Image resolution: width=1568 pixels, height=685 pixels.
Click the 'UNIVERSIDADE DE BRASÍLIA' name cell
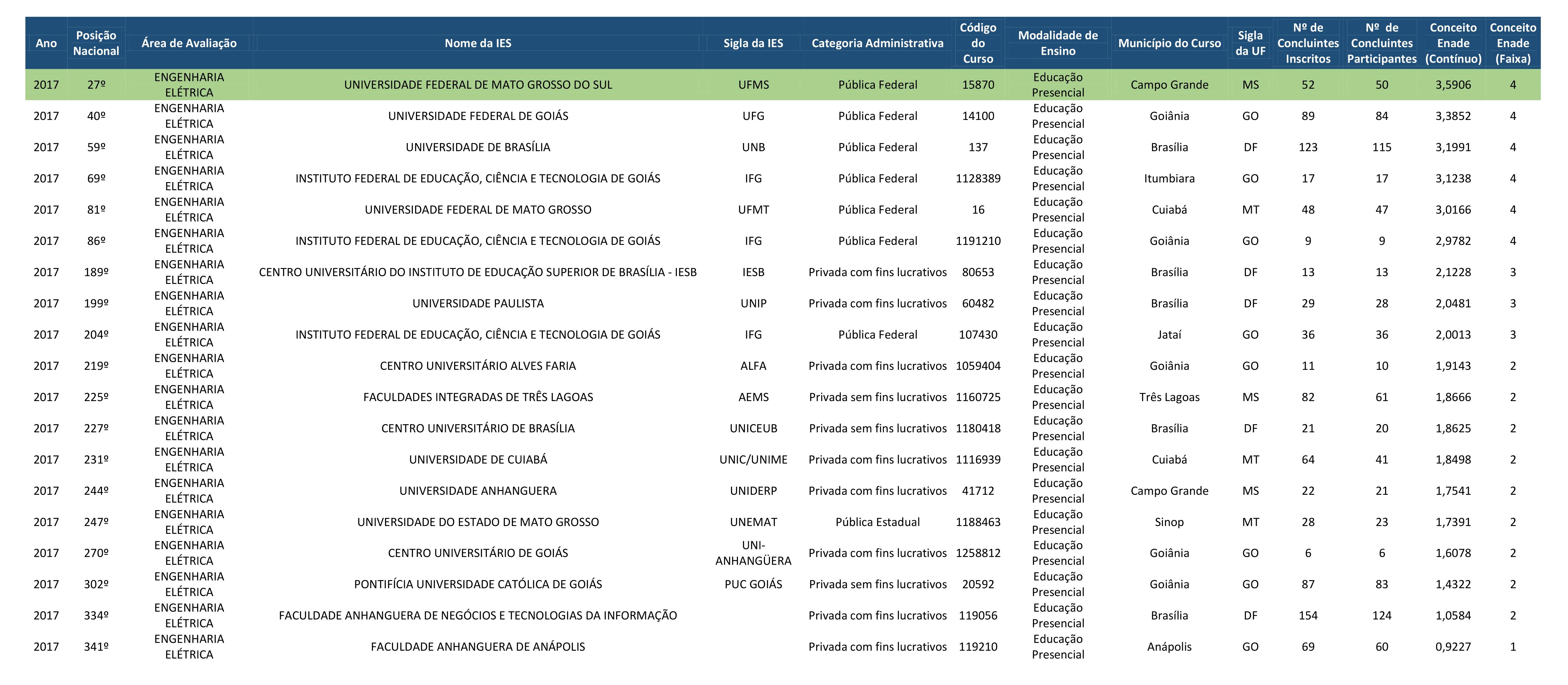[478, 147]
